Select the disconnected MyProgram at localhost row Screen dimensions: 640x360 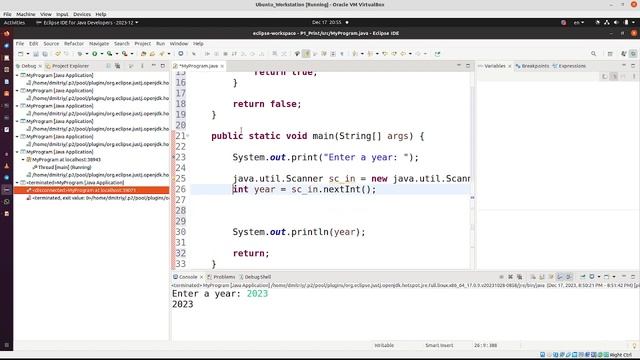click(91, 190)
